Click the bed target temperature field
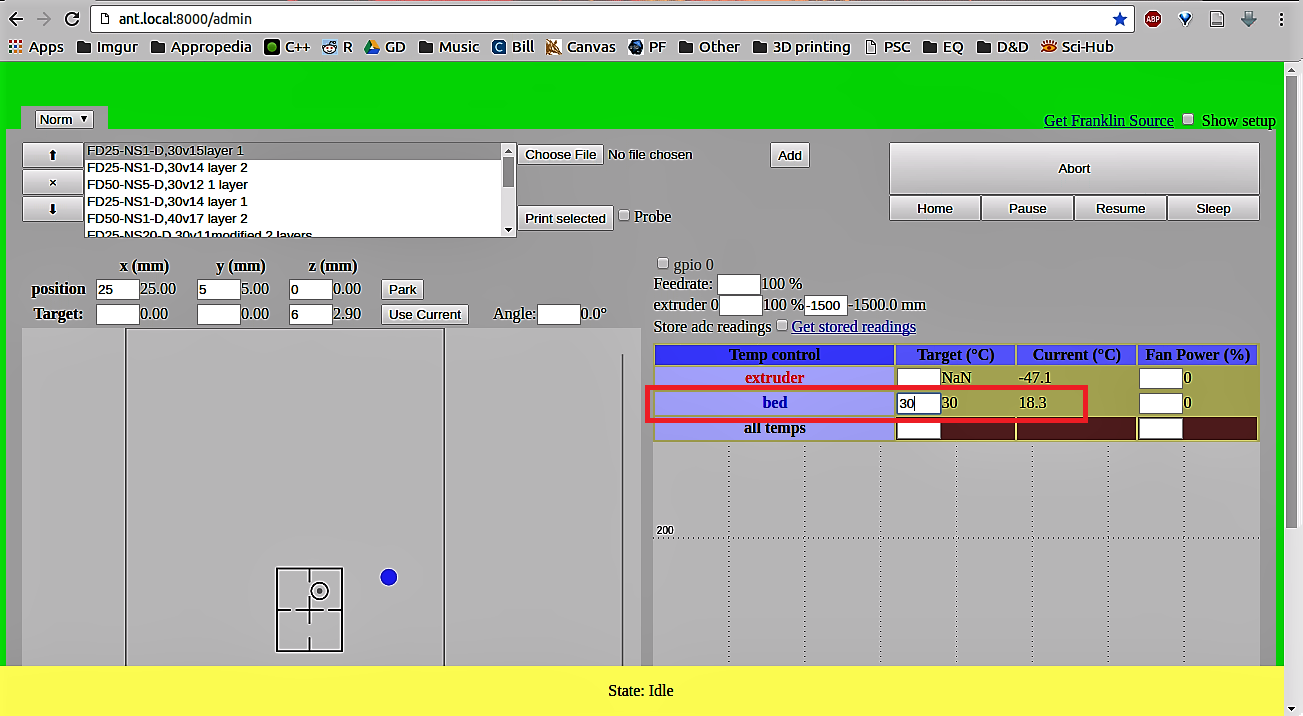 (918, 403)
